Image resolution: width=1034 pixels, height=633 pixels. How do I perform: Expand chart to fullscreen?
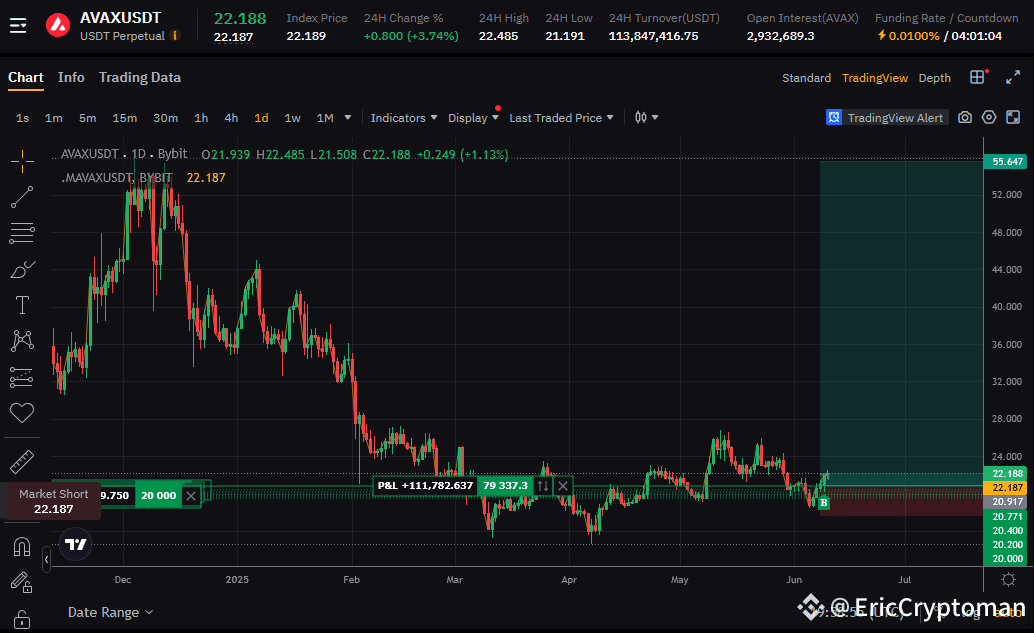point(1013,78)
